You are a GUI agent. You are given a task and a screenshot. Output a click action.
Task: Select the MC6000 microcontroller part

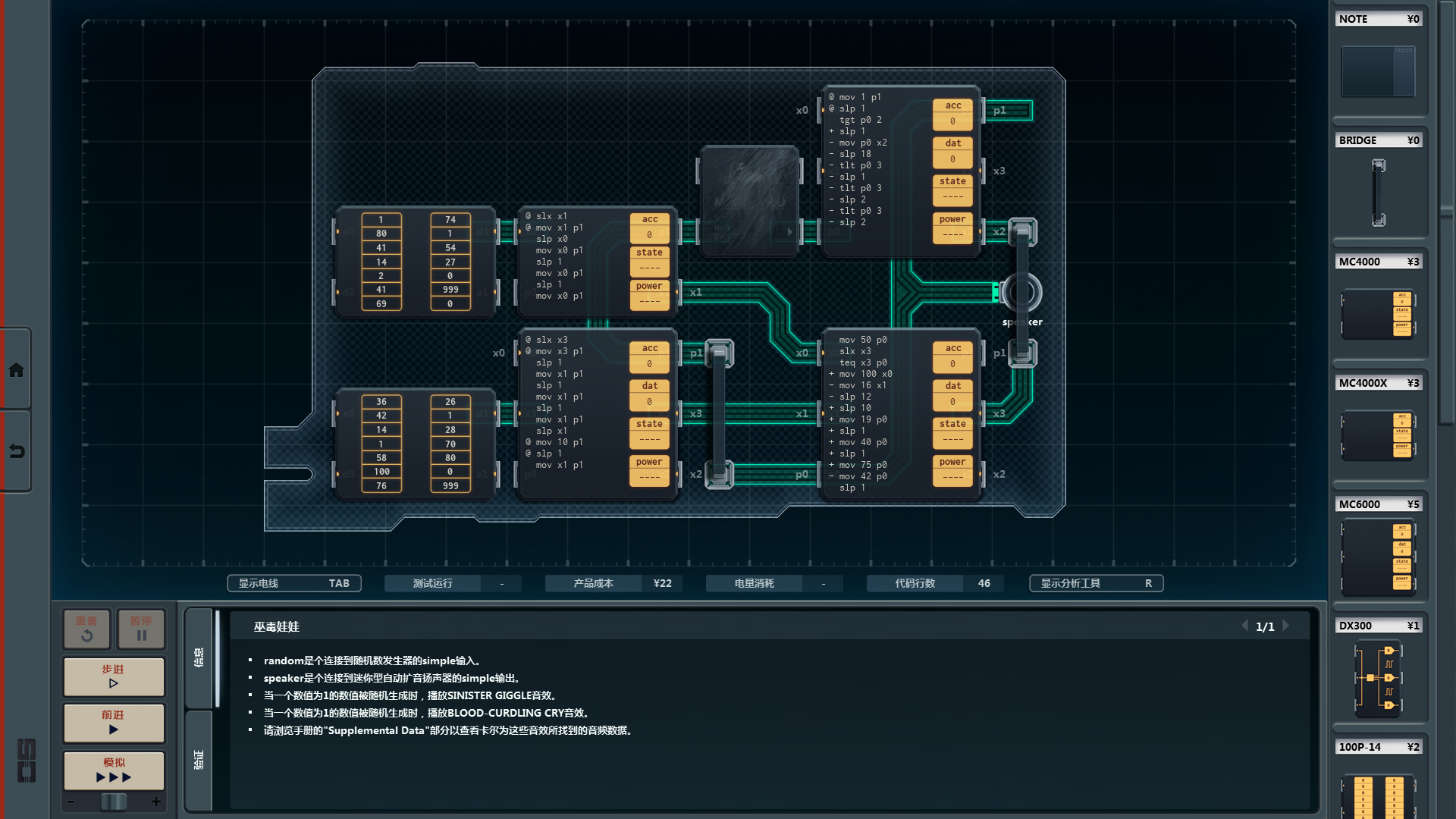(1378, 557)
